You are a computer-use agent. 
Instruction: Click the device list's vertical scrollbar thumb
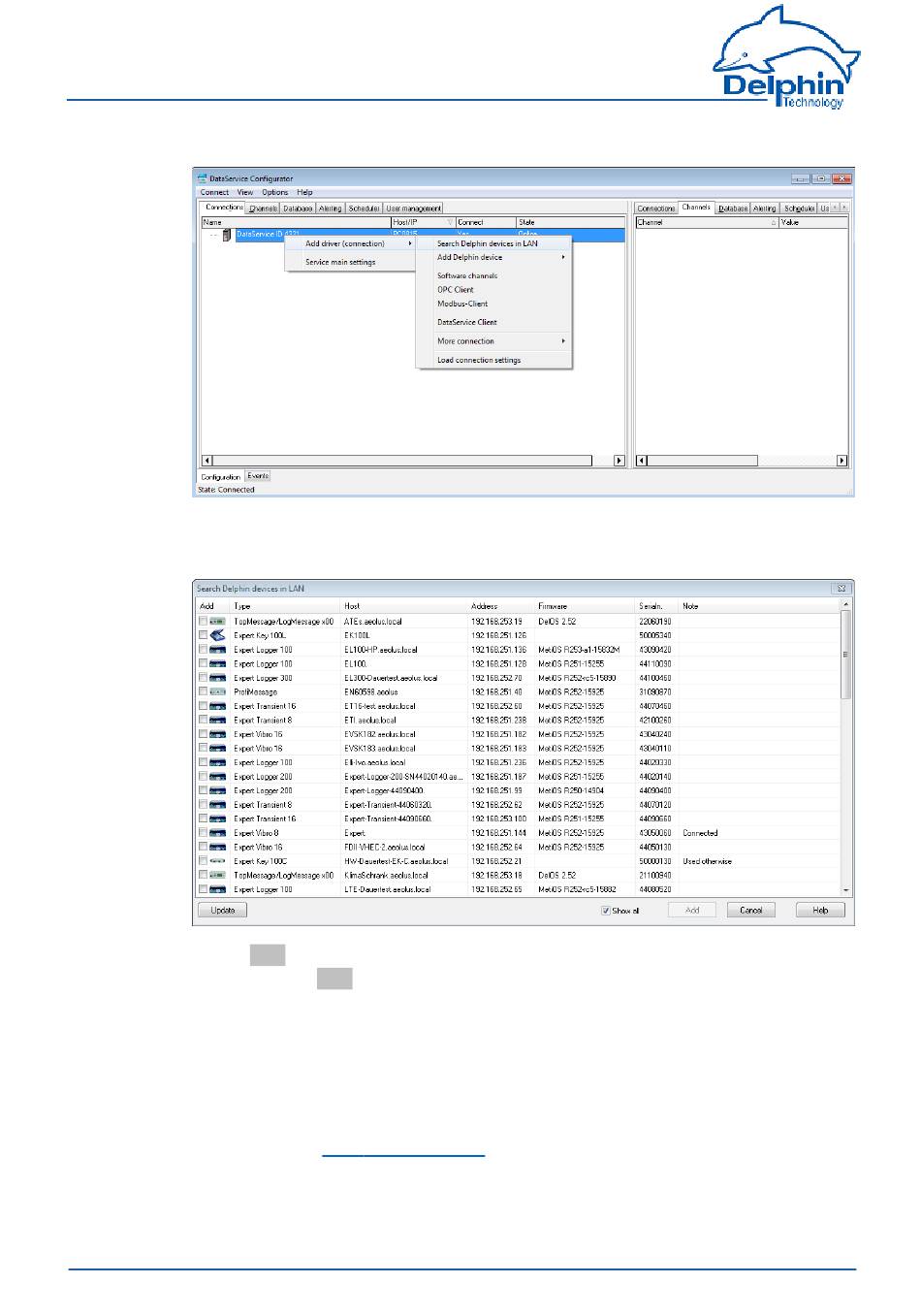click(x=846, y=655)
